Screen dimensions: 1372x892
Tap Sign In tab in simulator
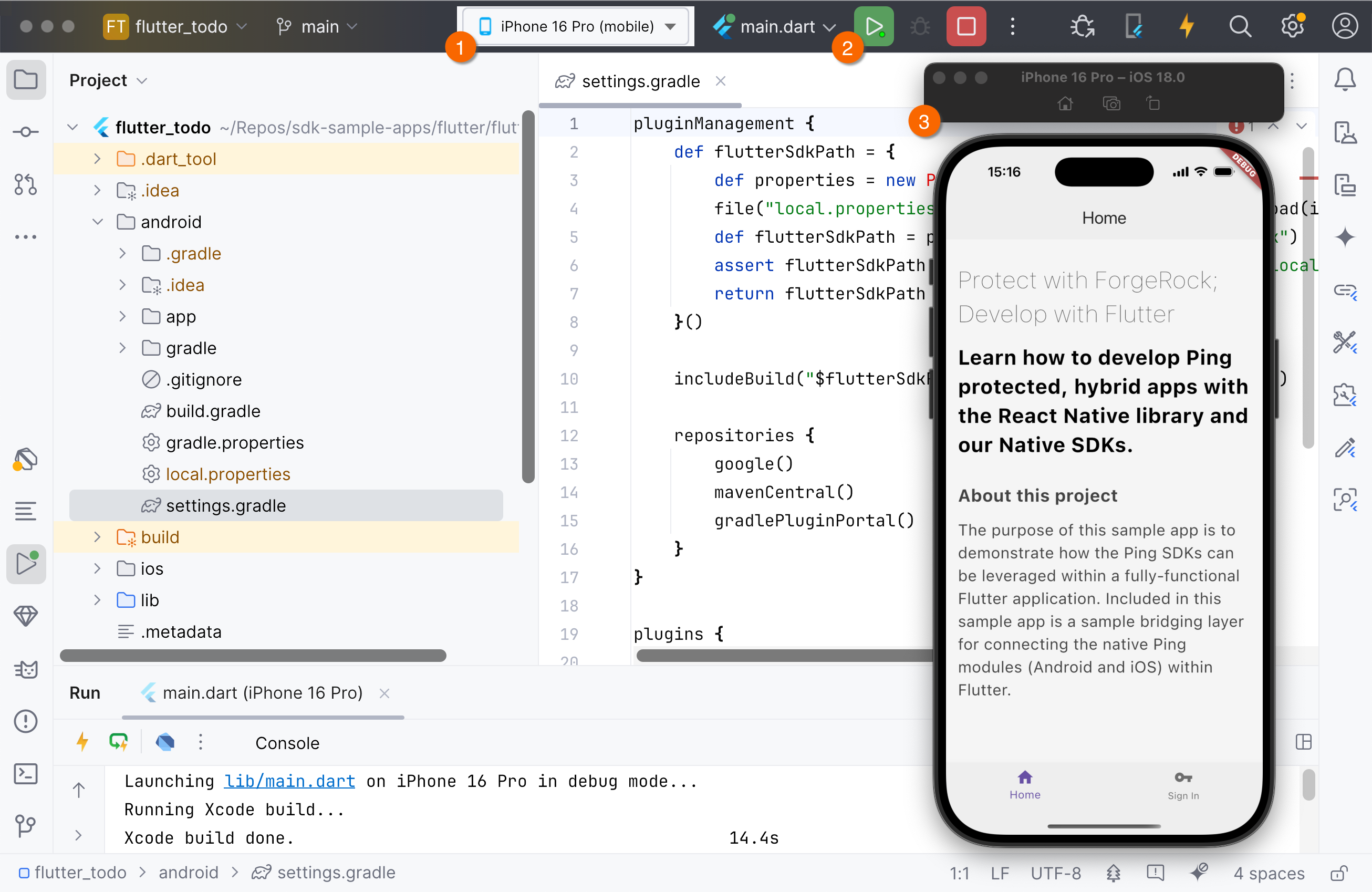pos(1183,785)
